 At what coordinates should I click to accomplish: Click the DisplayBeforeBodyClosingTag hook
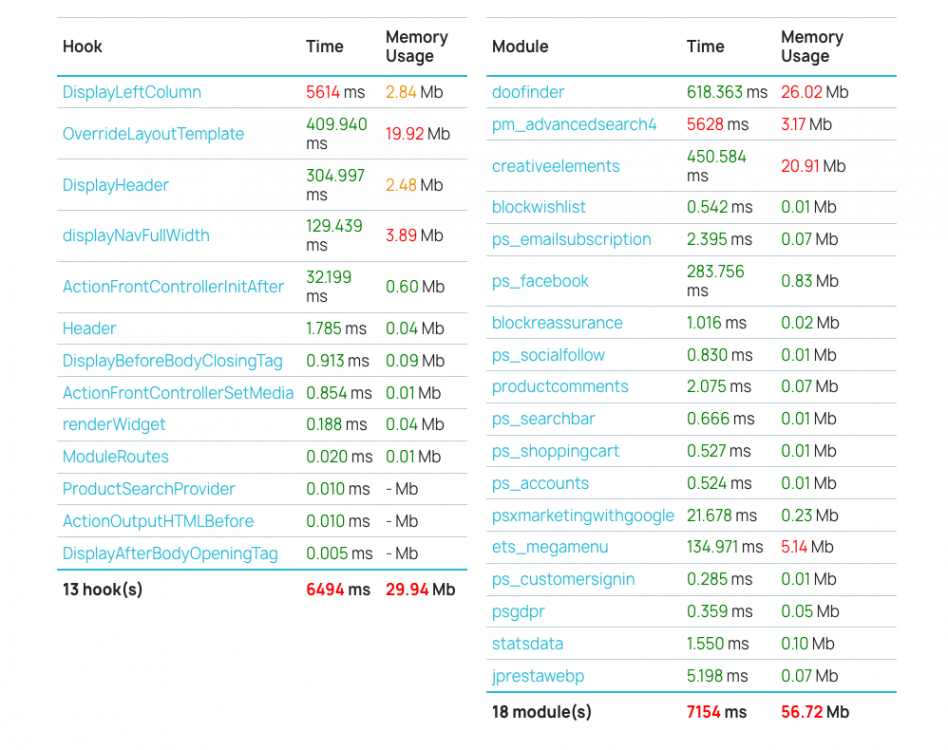click(173, 361)
